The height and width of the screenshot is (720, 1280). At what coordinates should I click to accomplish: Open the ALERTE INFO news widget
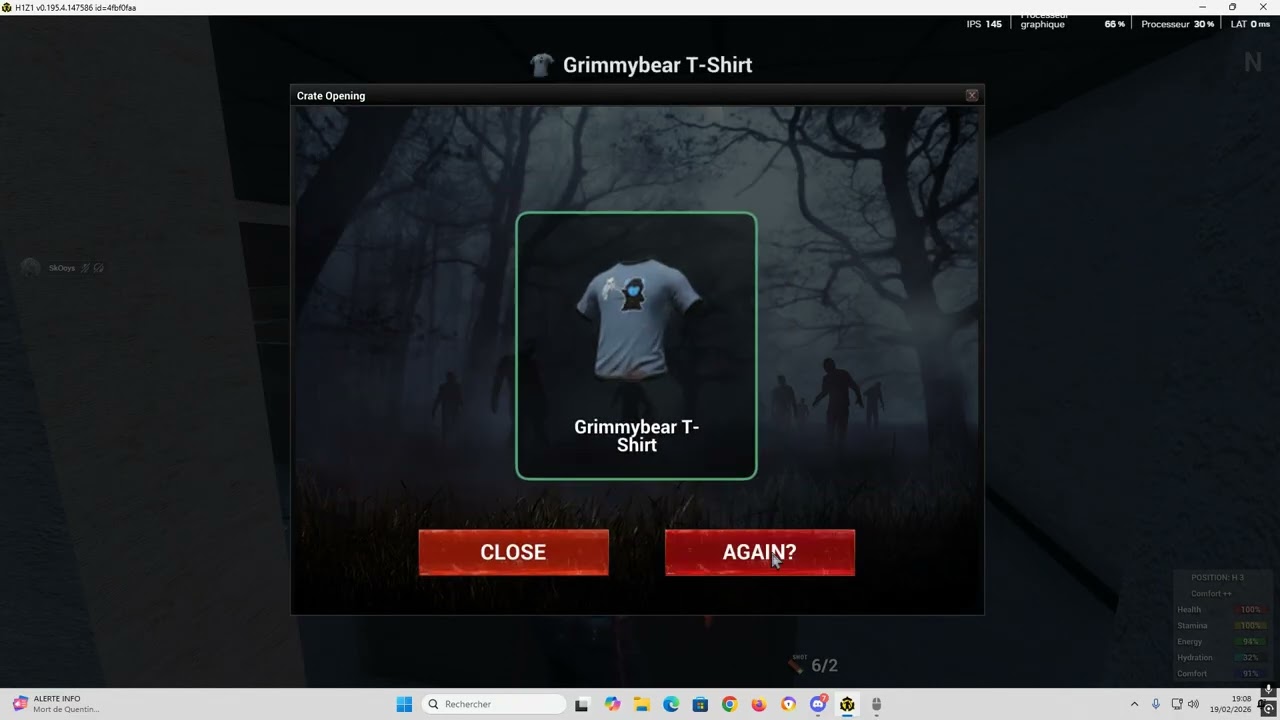pyautogui.click(x=56, y=704)
